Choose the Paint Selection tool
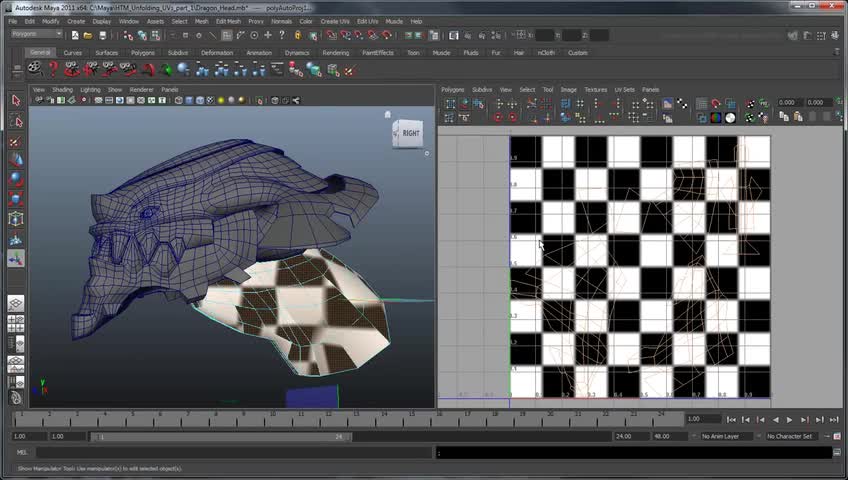Viewport: 848px width, 480px height. pyautogui.click(x=16, y=142)
